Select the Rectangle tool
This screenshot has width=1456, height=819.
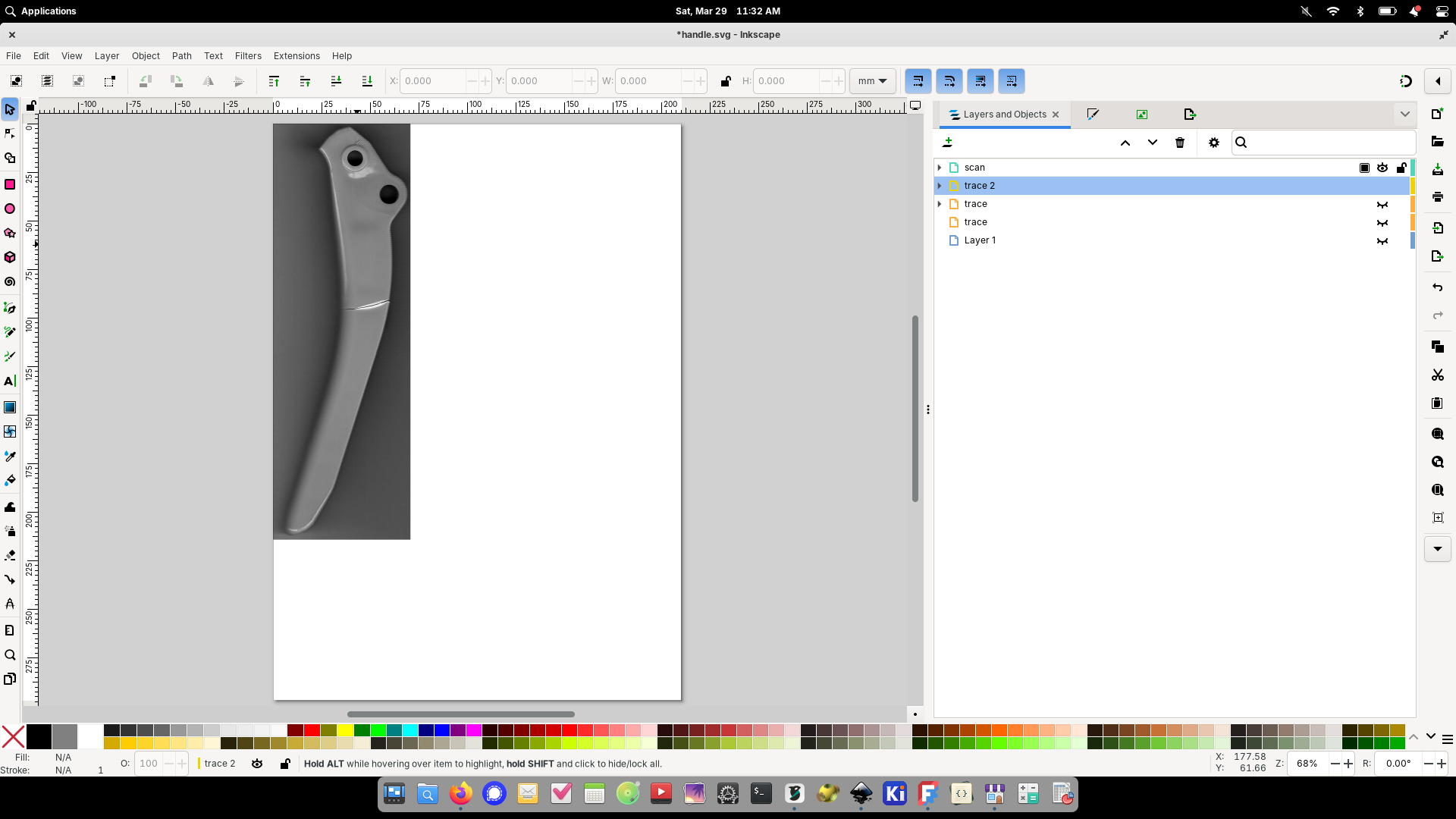[x=10, y=184]
